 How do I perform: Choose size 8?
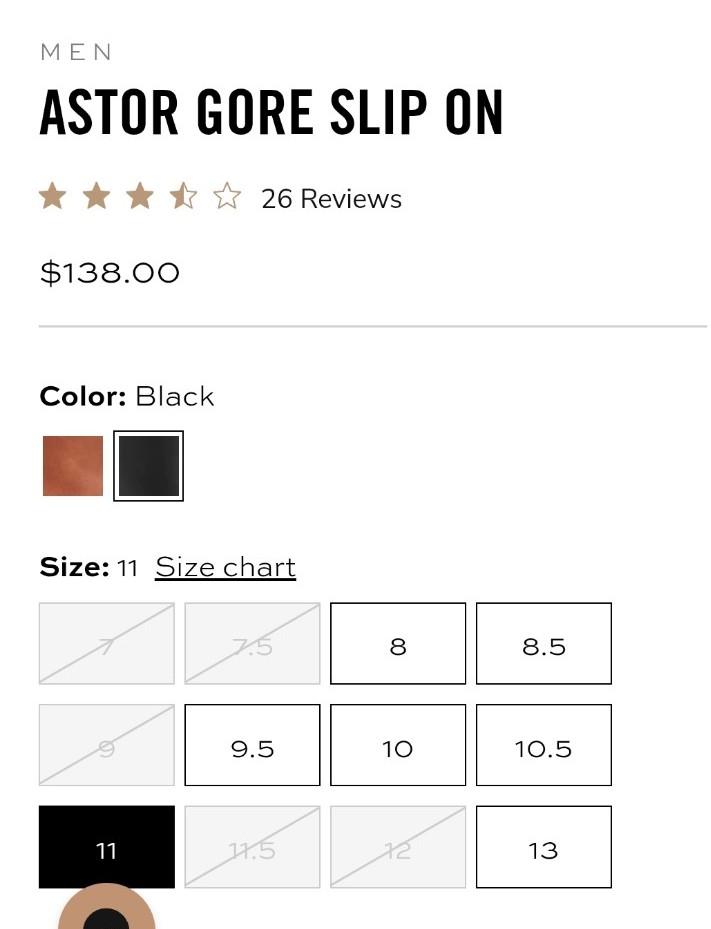tap(398, 643)
